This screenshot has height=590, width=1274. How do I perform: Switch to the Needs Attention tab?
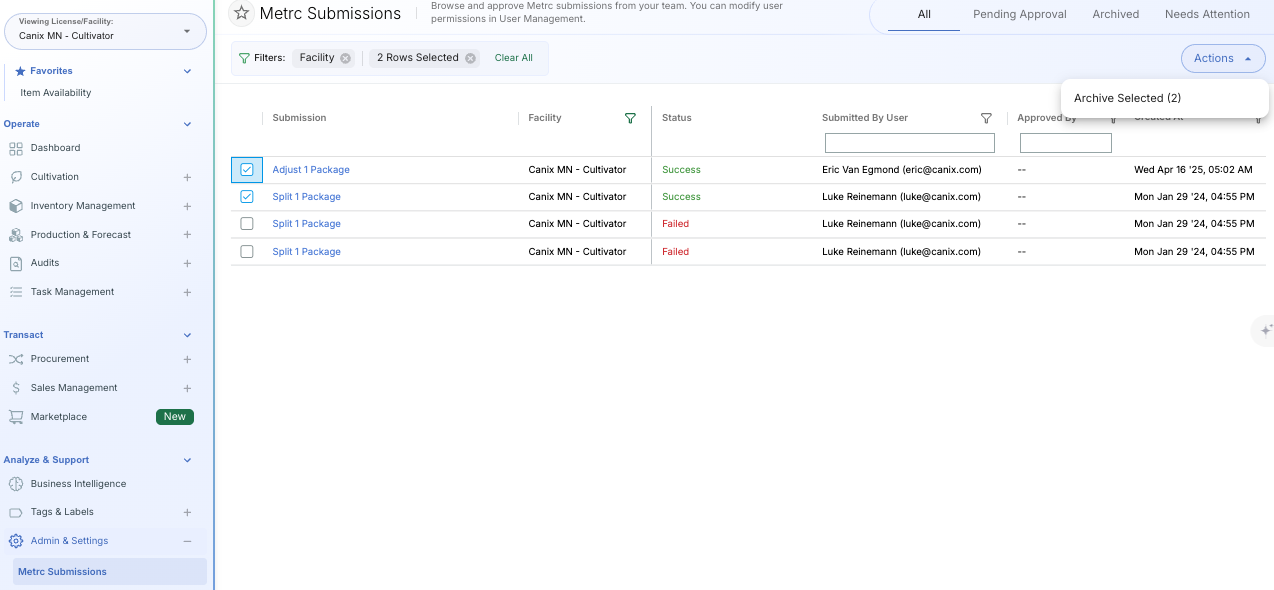point(1207,14)
